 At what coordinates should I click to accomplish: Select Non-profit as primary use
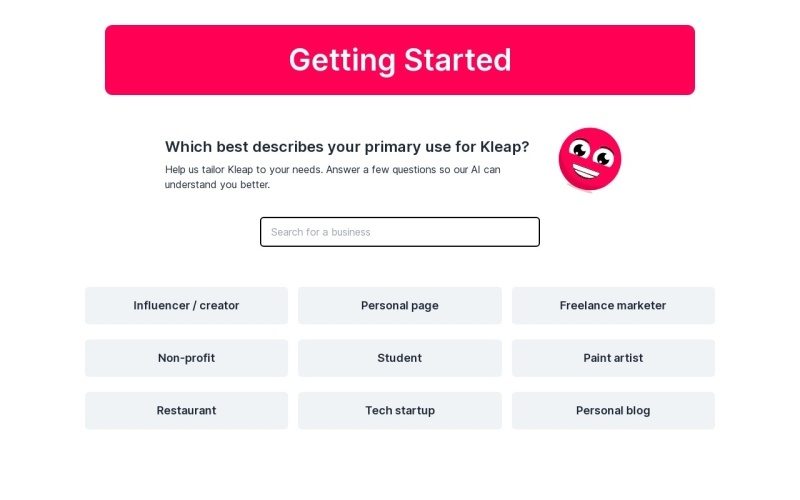pos(186,358)
